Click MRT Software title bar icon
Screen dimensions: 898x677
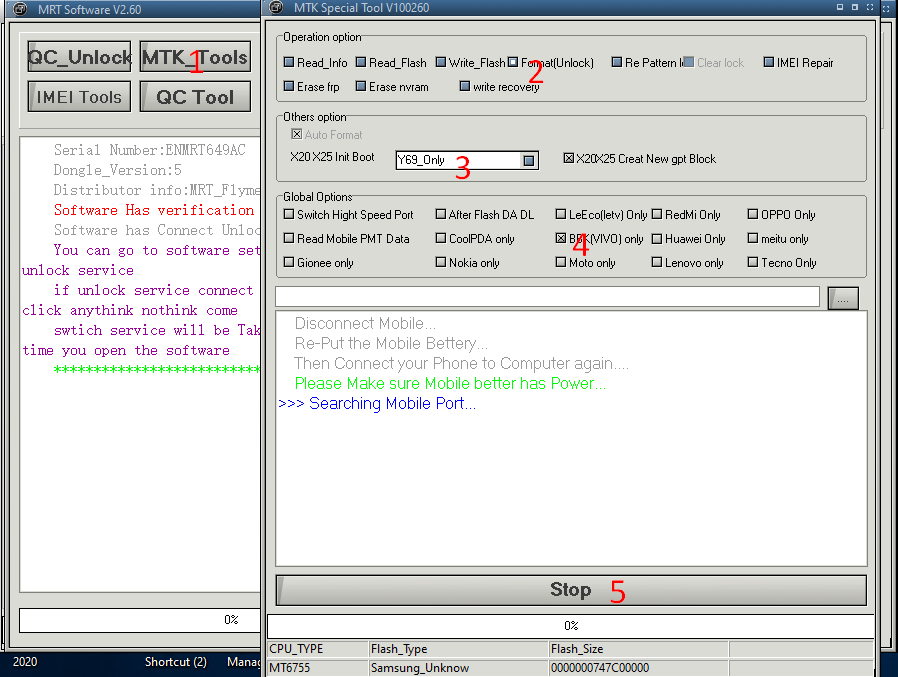point(19,9)
